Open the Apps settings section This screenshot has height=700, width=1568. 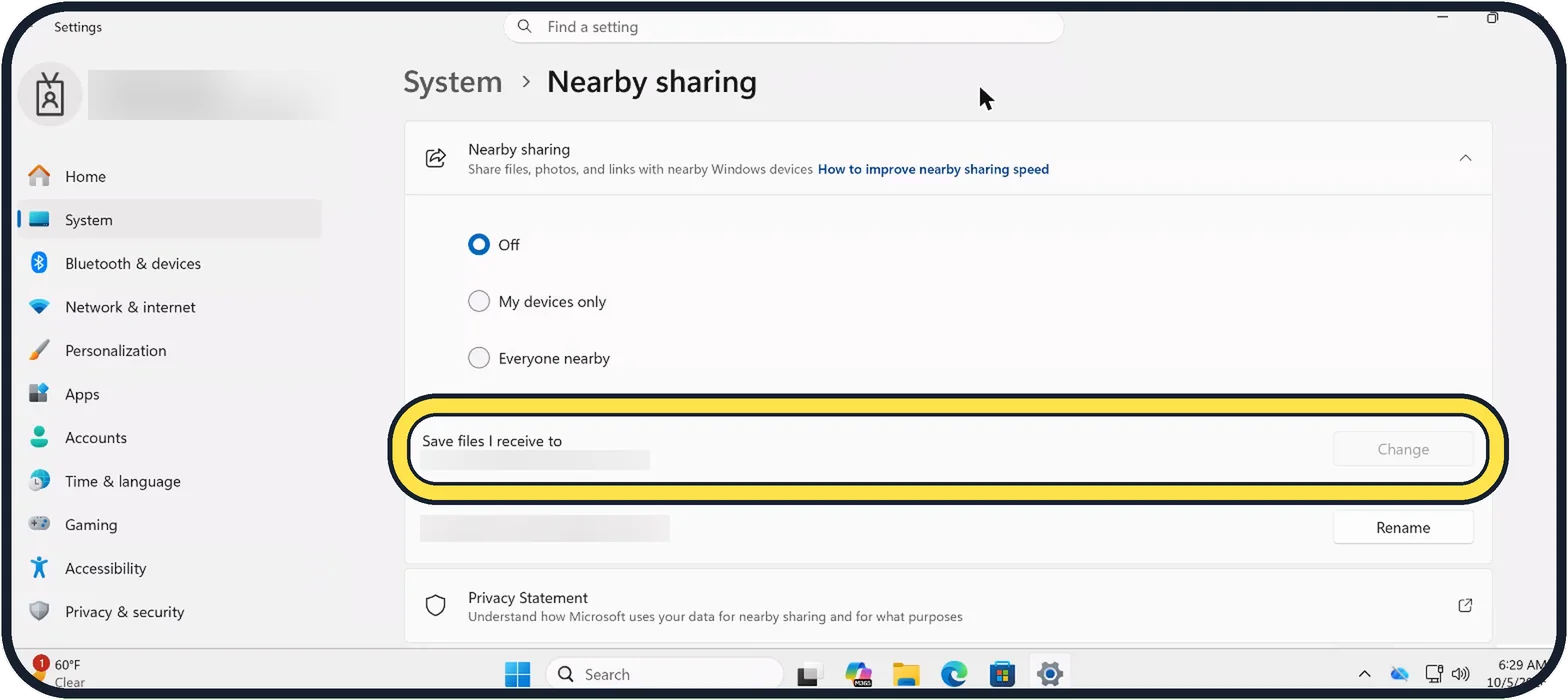pos(169,394)
